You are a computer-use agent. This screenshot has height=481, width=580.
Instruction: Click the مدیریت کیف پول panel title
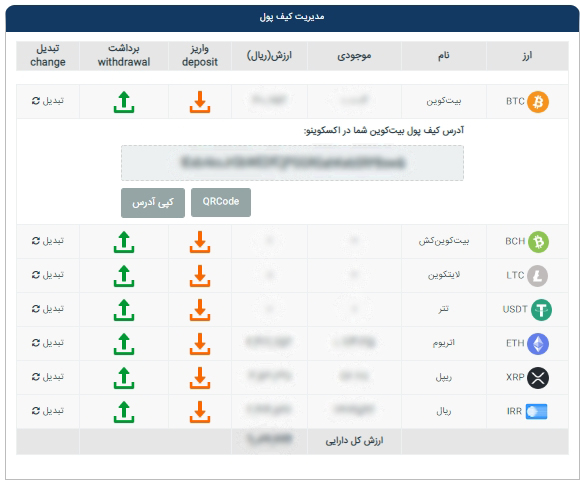(x=292, y=17)
